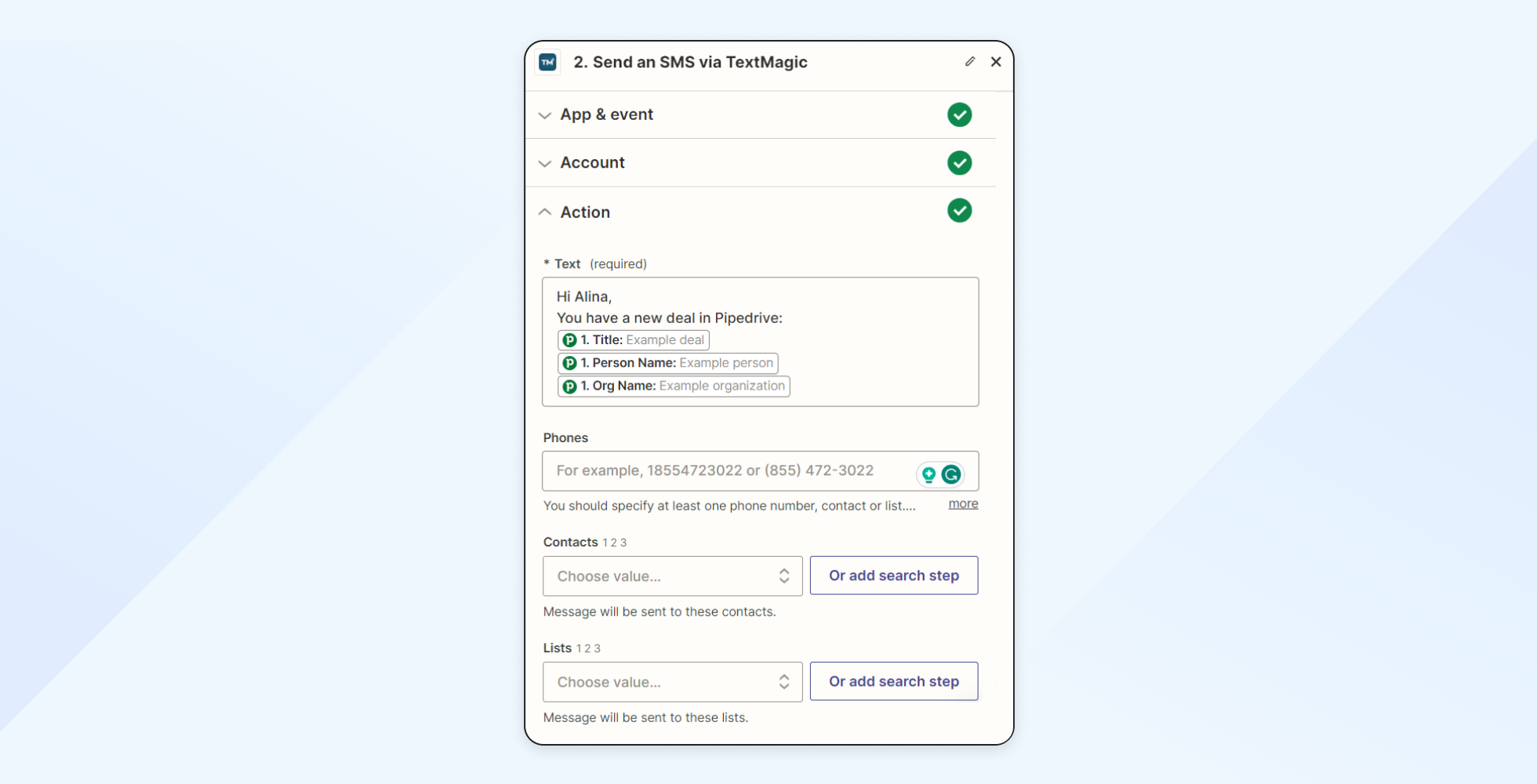Click the Pipedrive icon in Org Name pill
The height and width of the screenshot is (784, 1537).
point(570,386)
